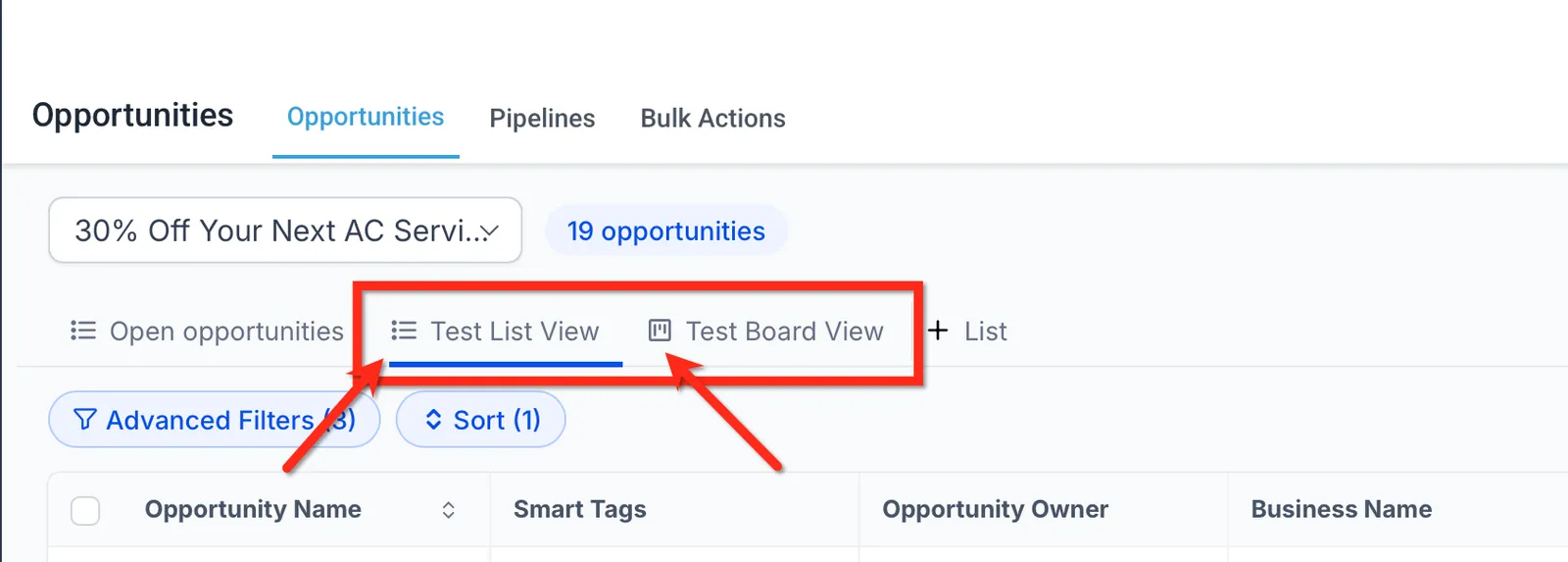Select the Open opportunities view
Screen dimensions: 1568x562
click(207, 332)
